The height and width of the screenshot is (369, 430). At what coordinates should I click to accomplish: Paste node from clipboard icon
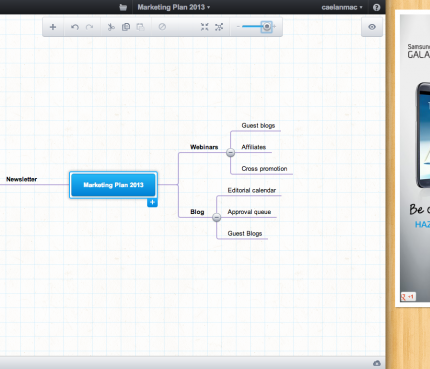point(140,27)
